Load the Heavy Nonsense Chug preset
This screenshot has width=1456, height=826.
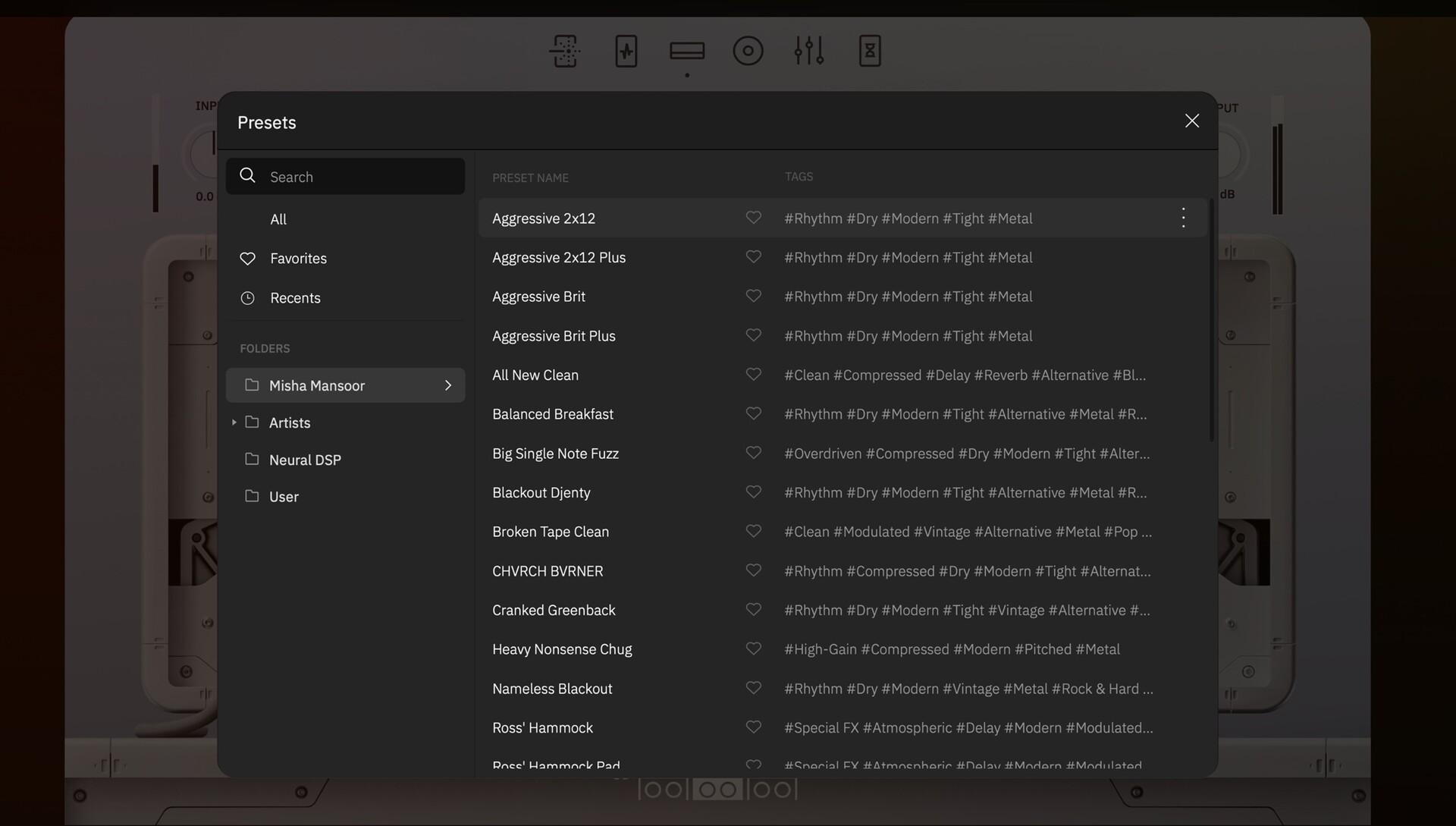[x=562, y=649]
